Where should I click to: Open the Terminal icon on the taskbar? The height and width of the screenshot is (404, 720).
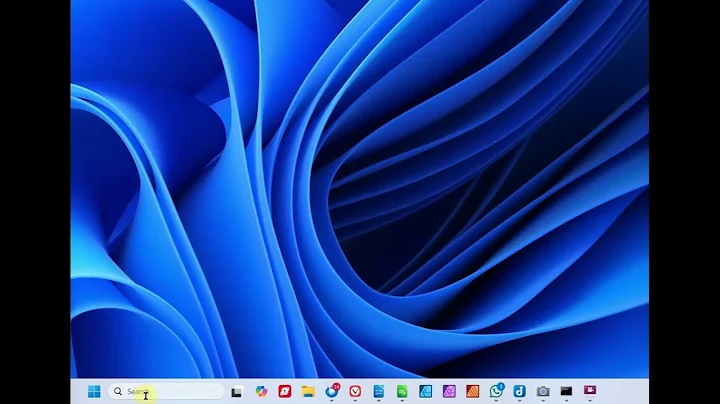click(566, 391)
